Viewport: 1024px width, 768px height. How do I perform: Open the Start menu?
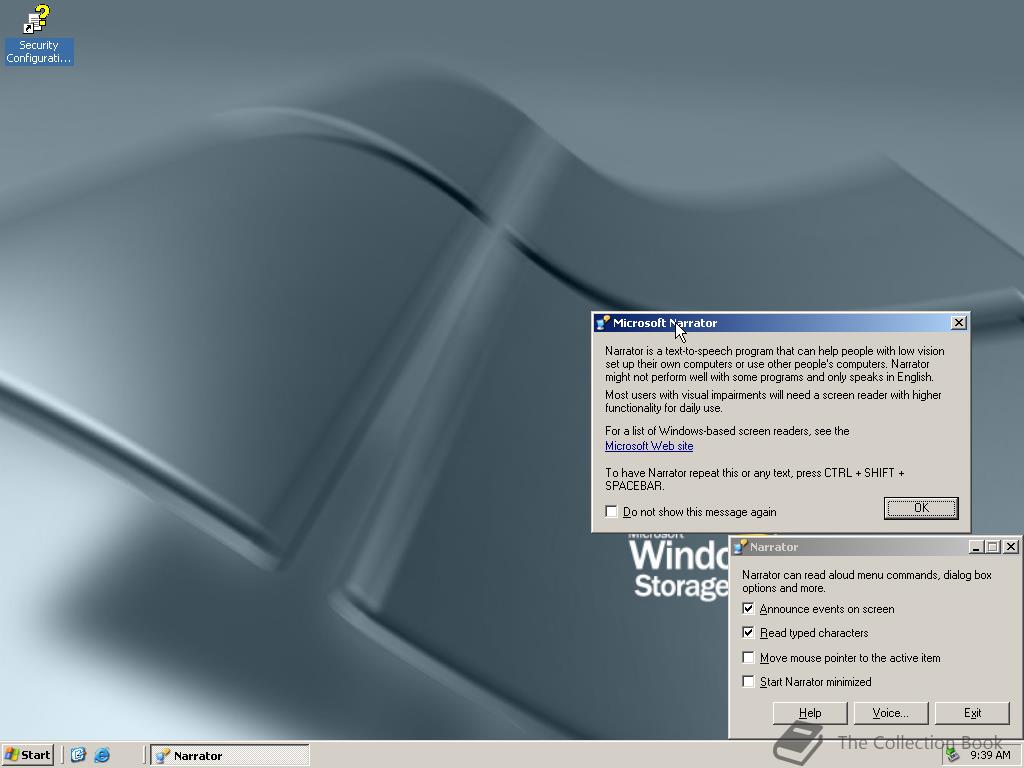[28, 755]
